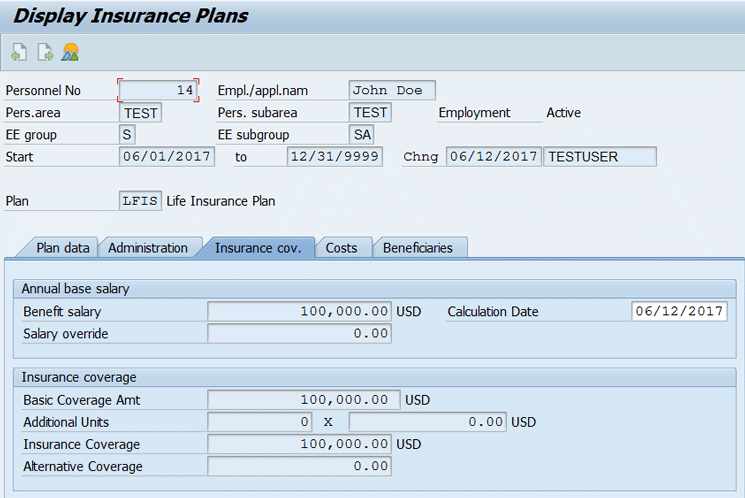This screenshot has width=745, height=498.
Task: Open the Plan data tab
Action: coord(62,248)
